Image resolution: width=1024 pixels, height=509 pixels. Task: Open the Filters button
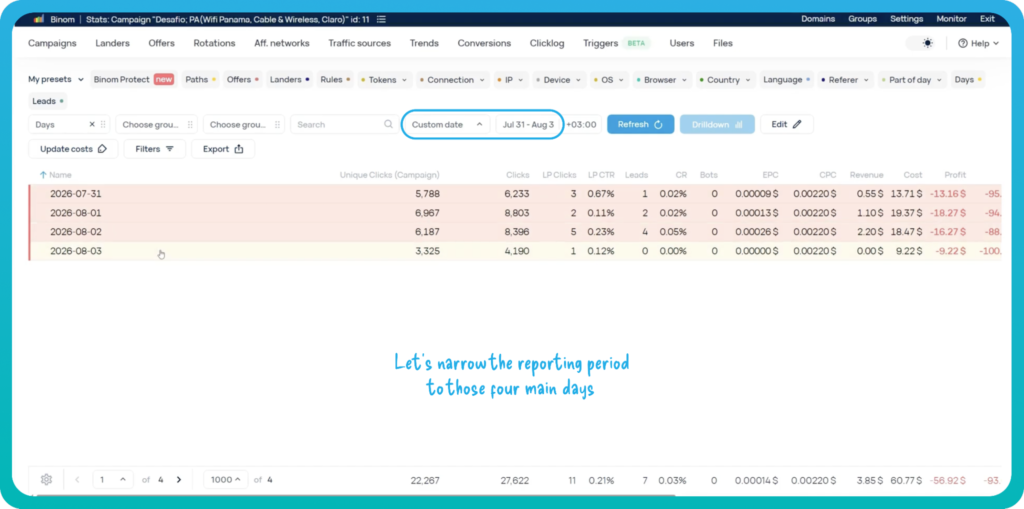[155, 149]
